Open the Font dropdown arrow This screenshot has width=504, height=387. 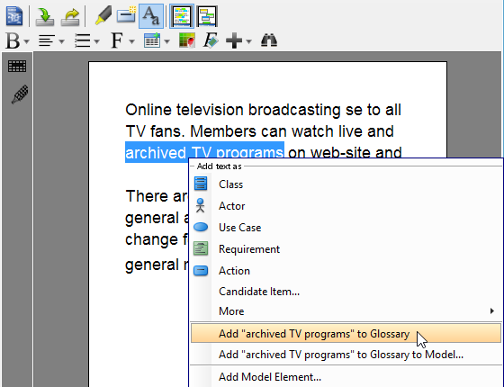coord(132,42)
